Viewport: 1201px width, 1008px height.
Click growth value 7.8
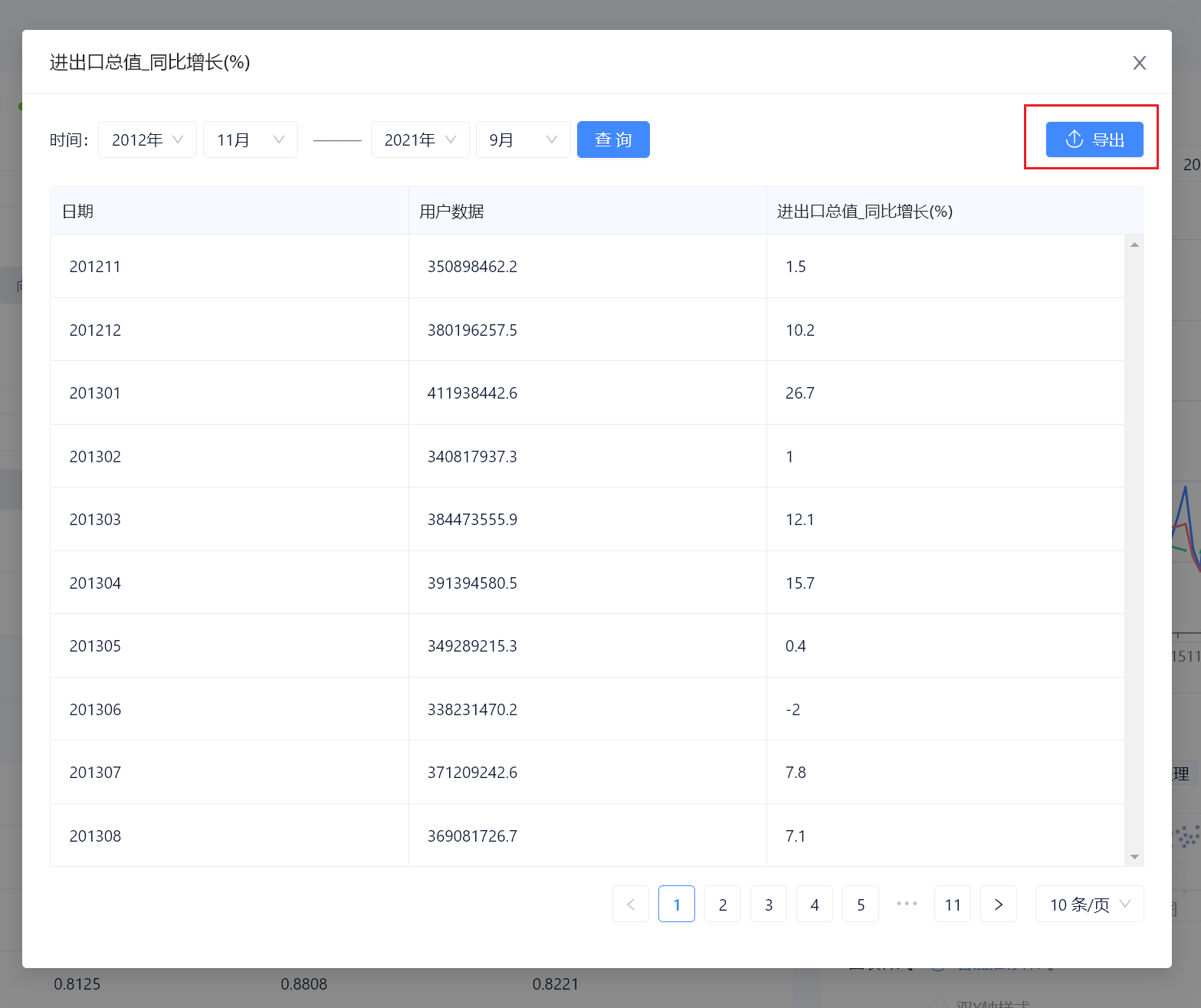[796, 773]
